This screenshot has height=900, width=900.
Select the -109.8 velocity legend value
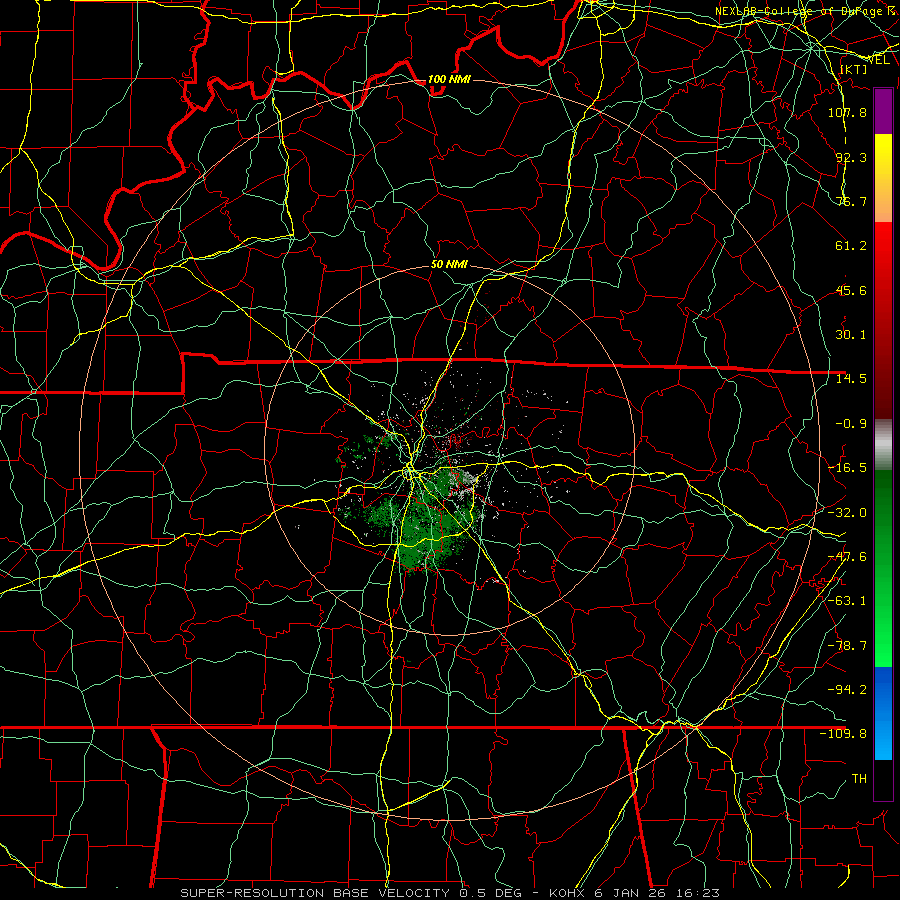point(843,734)
